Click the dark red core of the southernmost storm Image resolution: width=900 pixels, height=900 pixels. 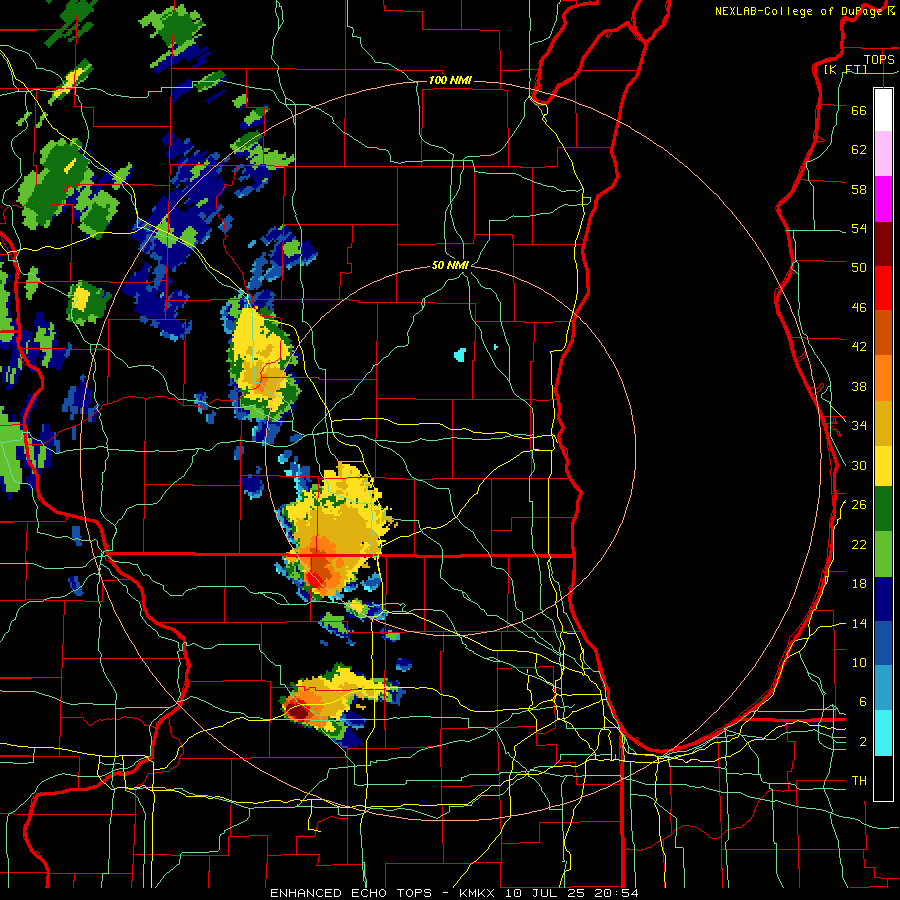299,712
